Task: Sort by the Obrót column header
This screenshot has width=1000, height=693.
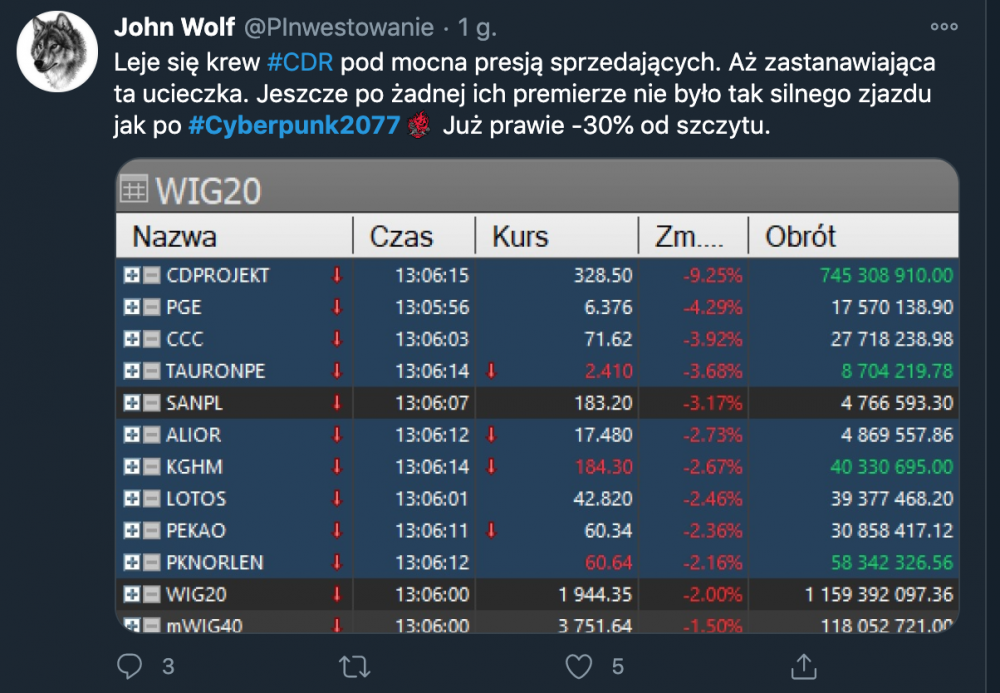Action: 800,237
